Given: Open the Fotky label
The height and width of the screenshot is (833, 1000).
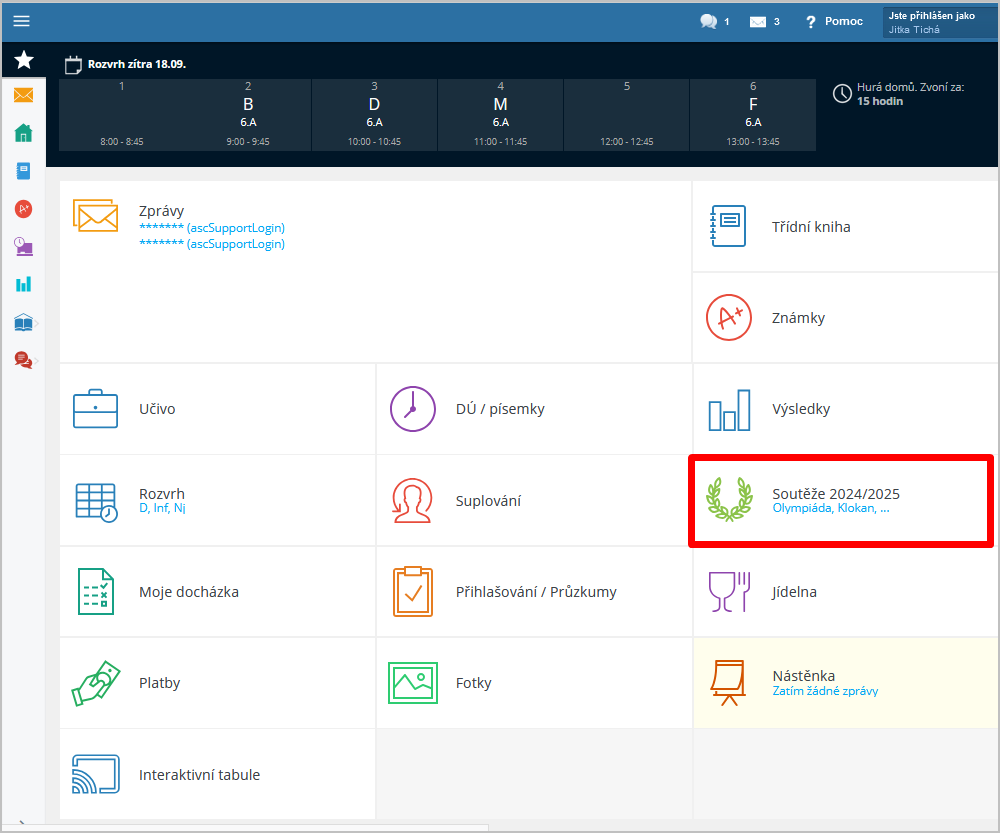Looking at the screenshot, I should pyautogui.click(x=473, y=683).
